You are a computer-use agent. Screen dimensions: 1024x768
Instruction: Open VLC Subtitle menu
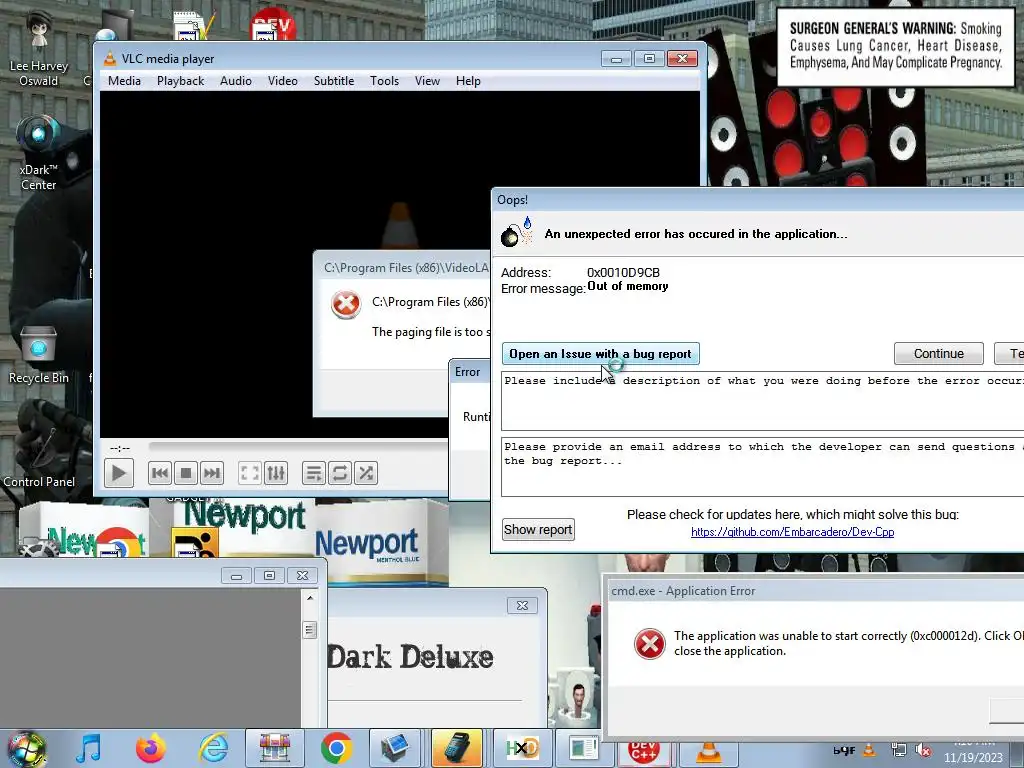(334, 81)
